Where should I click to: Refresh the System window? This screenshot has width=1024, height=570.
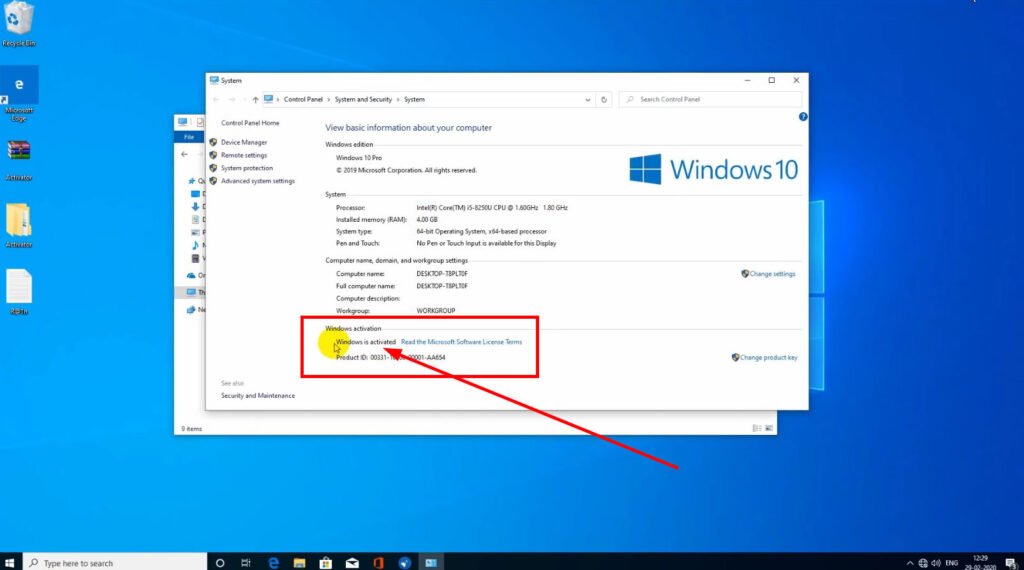coord(604,100)
